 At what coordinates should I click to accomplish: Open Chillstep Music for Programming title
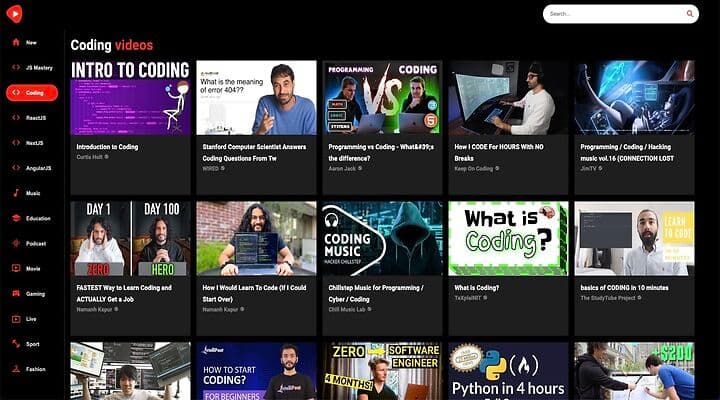pyautogui.click(x=376, y=293)
